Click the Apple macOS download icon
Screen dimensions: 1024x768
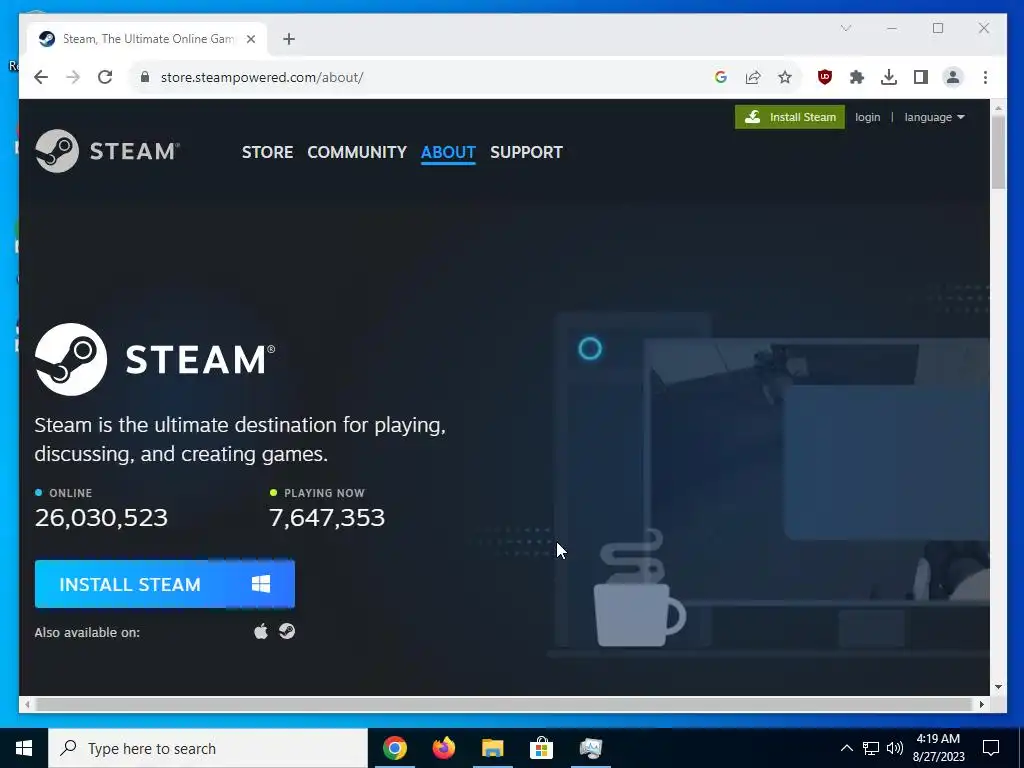click(x=261, y=632)
